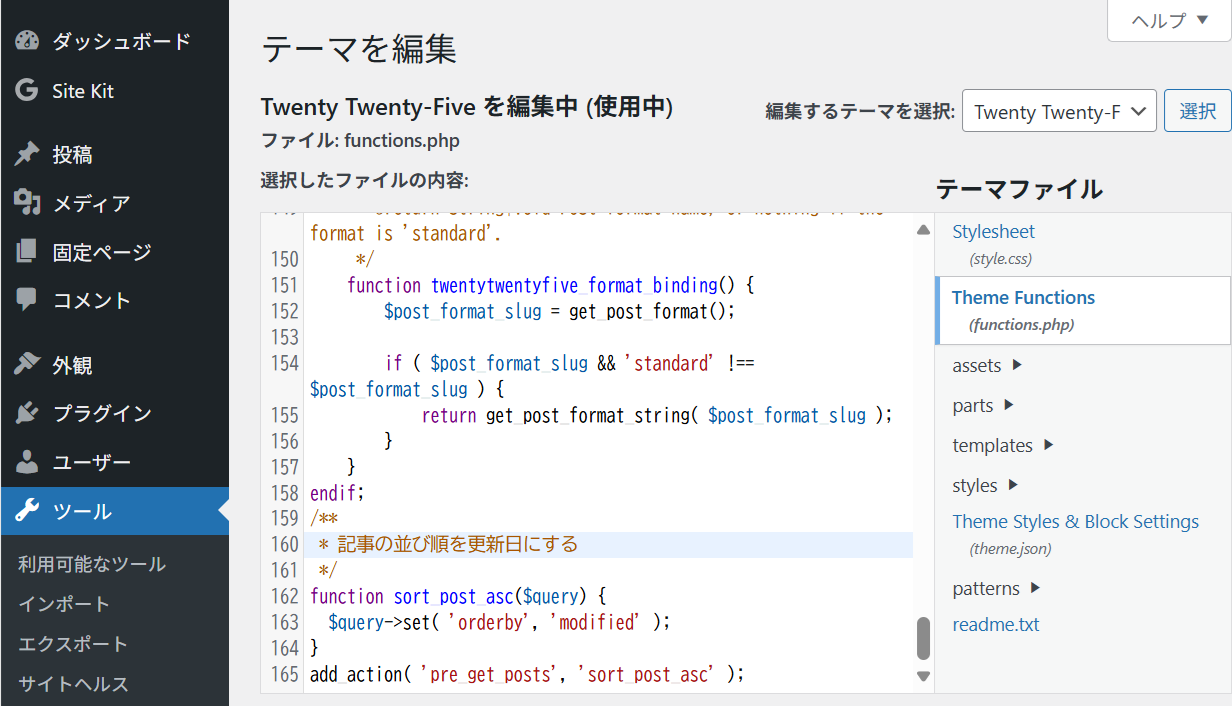Viewport: 1232px width, 706px height.
Task: Click the 'function sort_post_asc' line
Action: (x=458, y=596)
